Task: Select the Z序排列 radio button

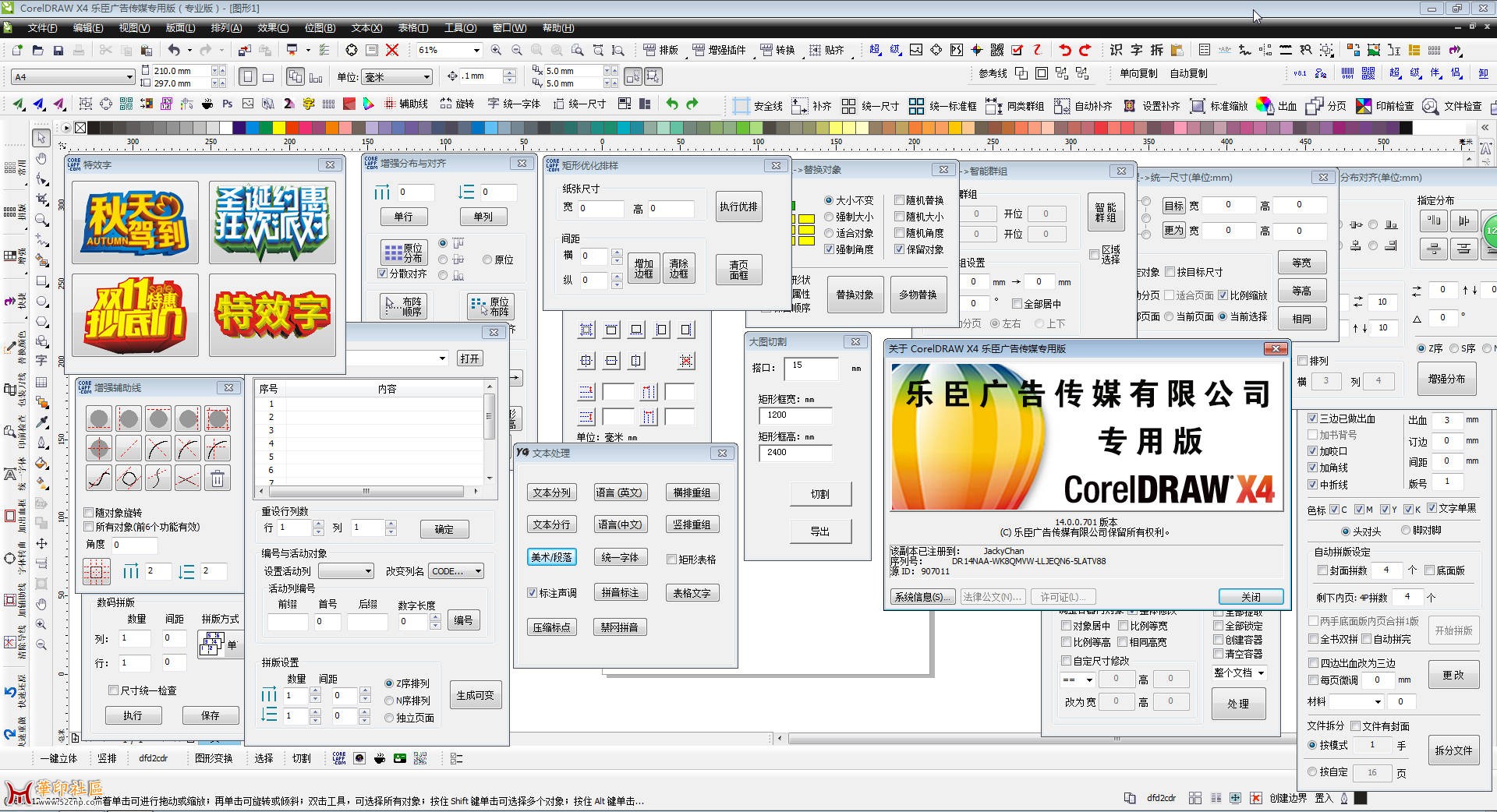Action: click(x=389, y=683)
